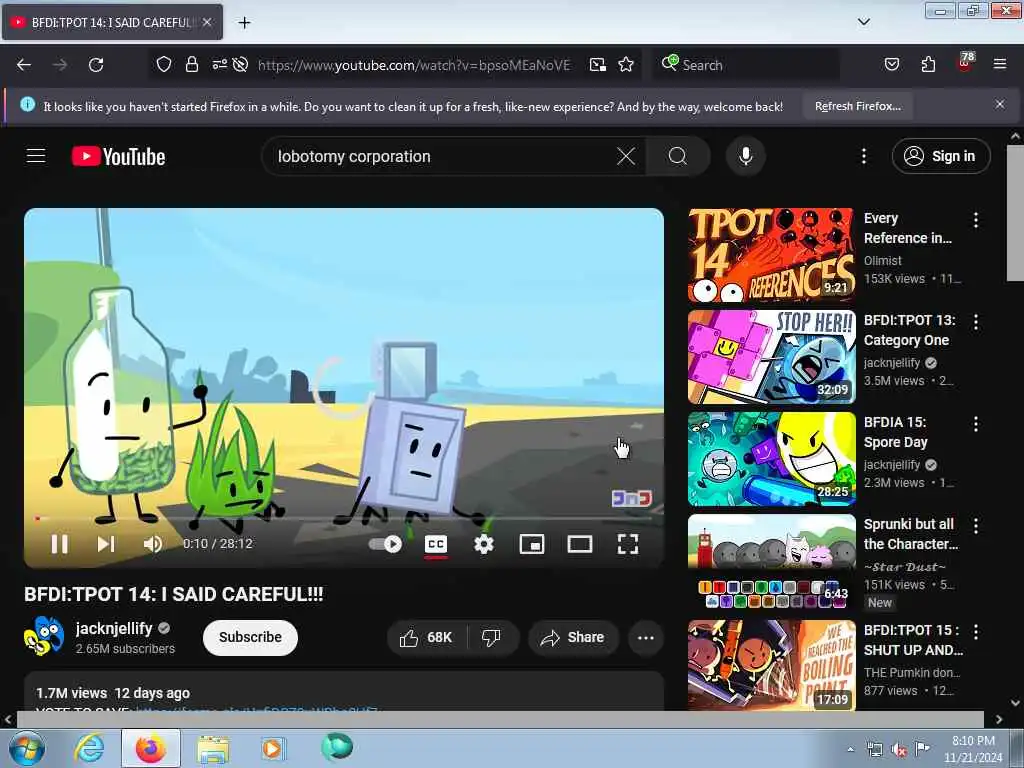
Task: Subscribe to jacknjellify channel
Action: [250, 637]
